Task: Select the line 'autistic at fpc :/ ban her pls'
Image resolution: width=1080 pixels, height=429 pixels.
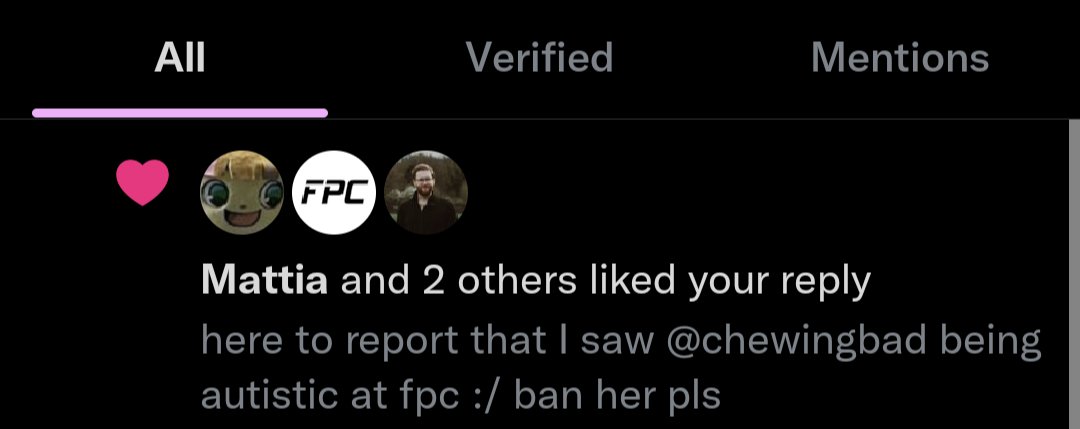Action: (x=461, y=396)
